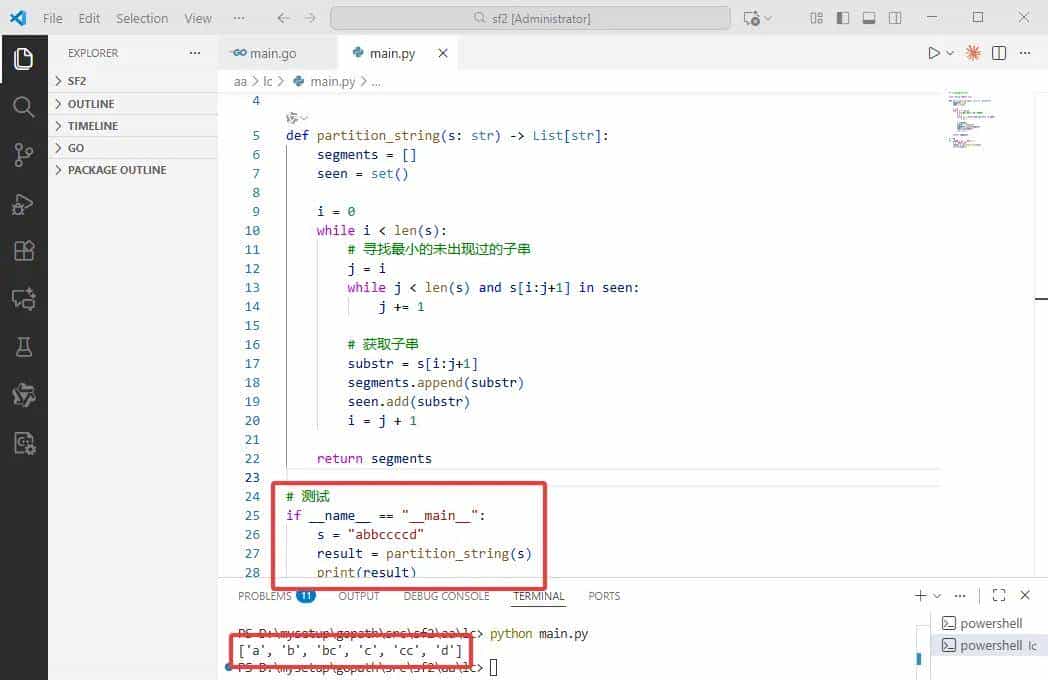Click the sf2 command center search box
1048x680 pixels.
coord(530,18)
